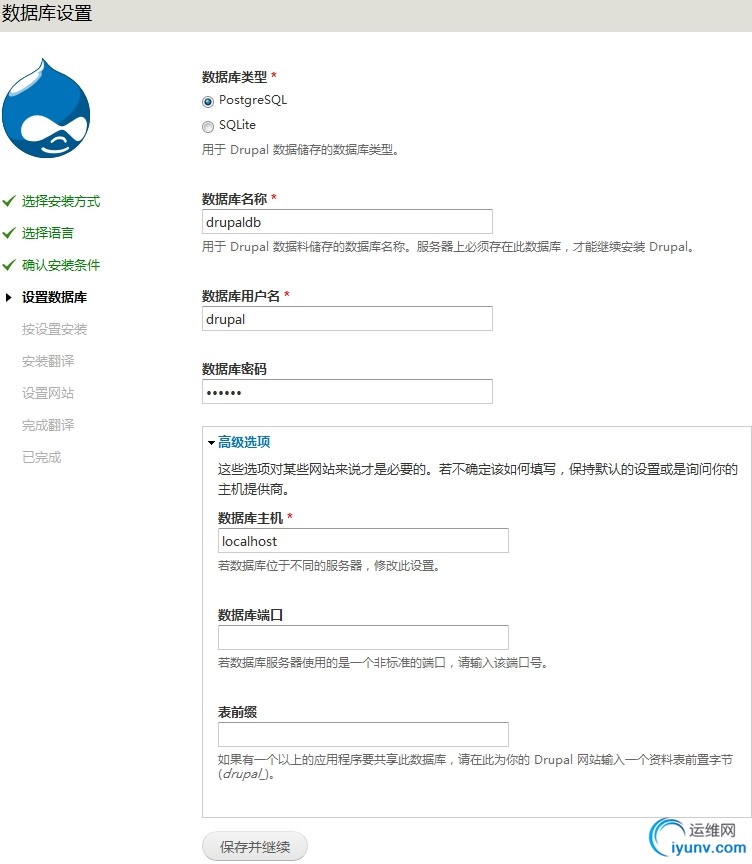Click the 安装翻译 pending step
This screenshot has width=752, height=864.
pyautogui.click(x=47, y=361)
